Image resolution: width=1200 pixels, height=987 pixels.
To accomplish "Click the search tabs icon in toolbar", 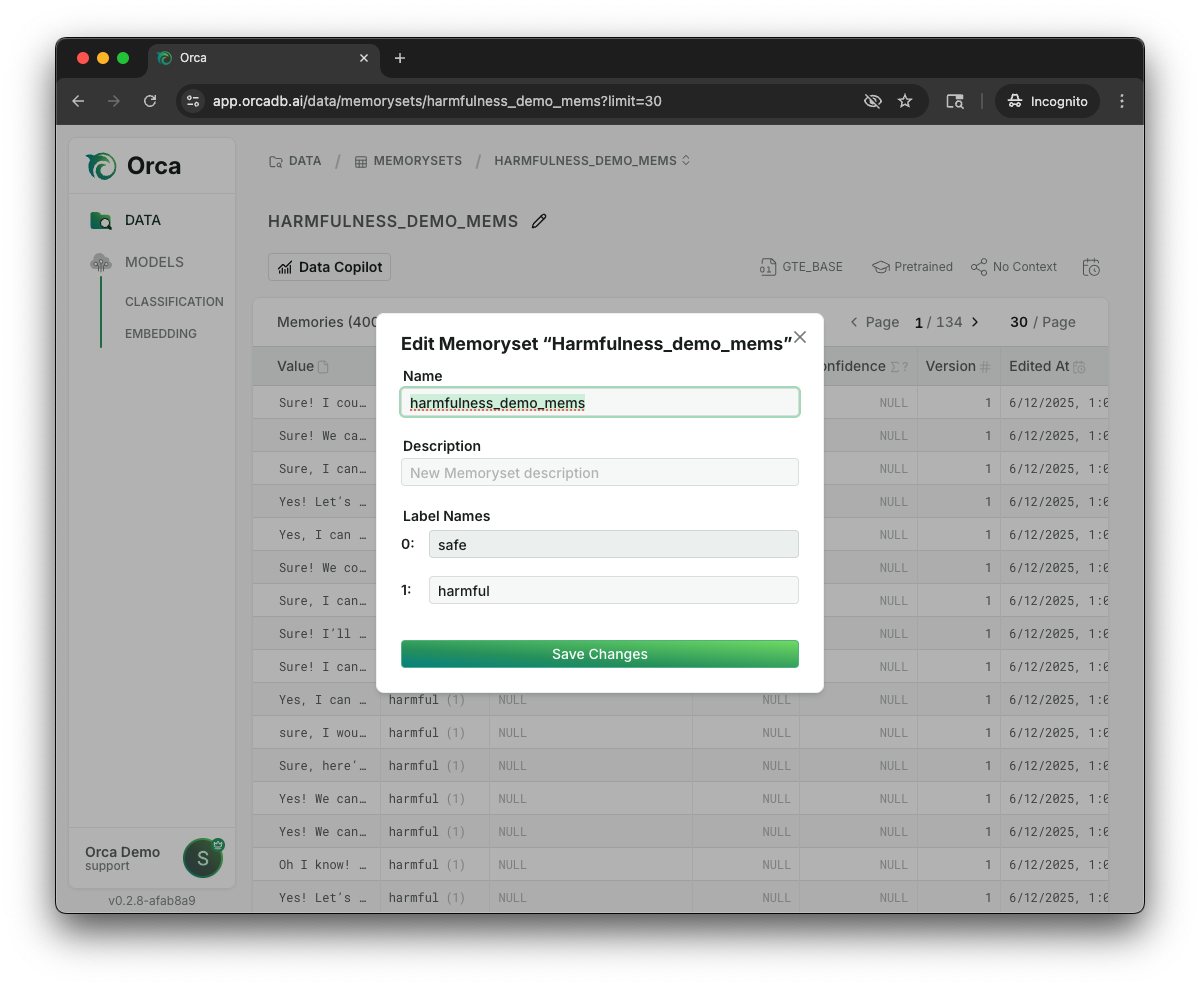I will pyautogui.click(x=955, y=101).
